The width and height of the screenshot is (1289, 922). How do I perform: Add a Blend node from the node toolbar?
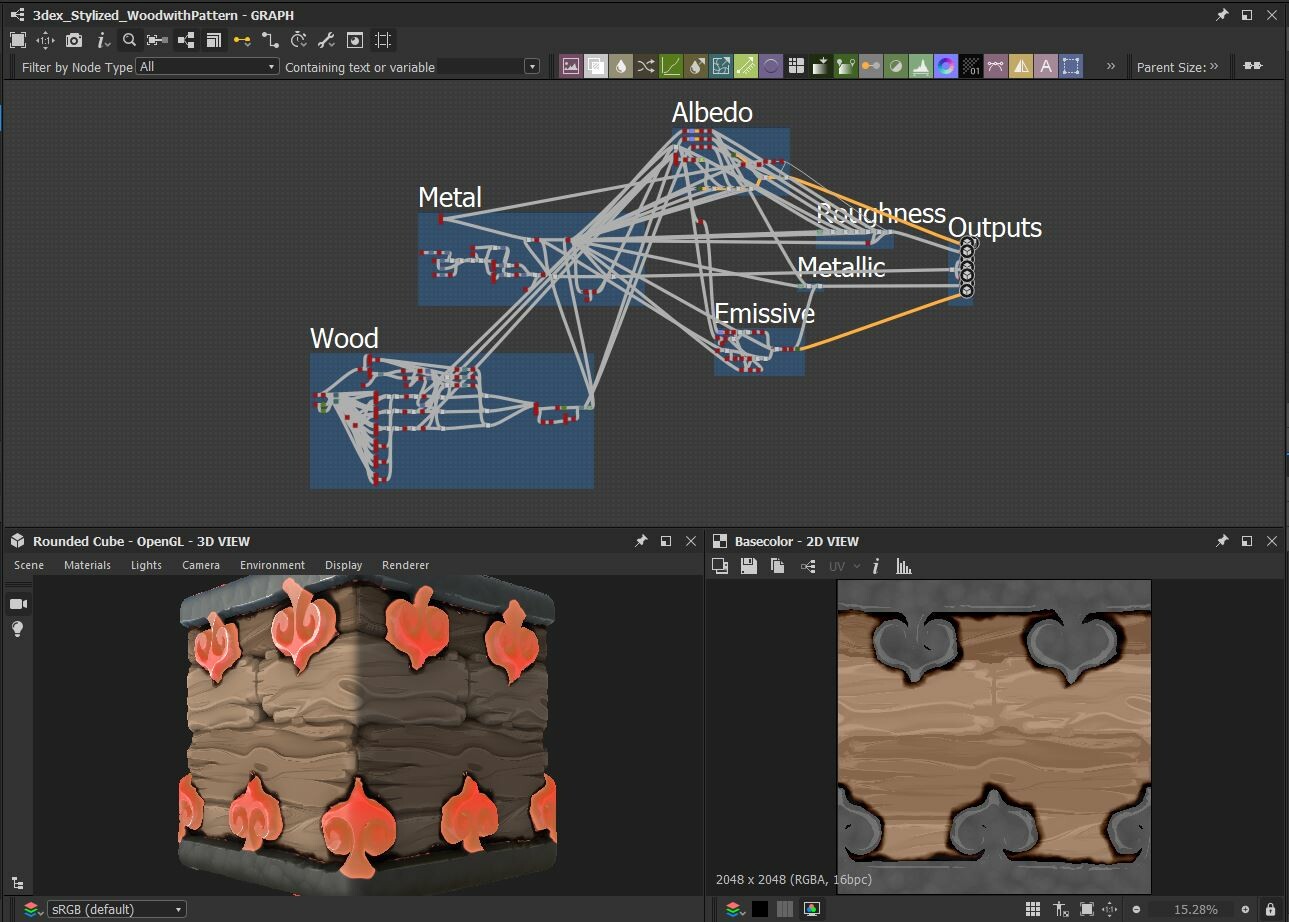pos(596,65)
